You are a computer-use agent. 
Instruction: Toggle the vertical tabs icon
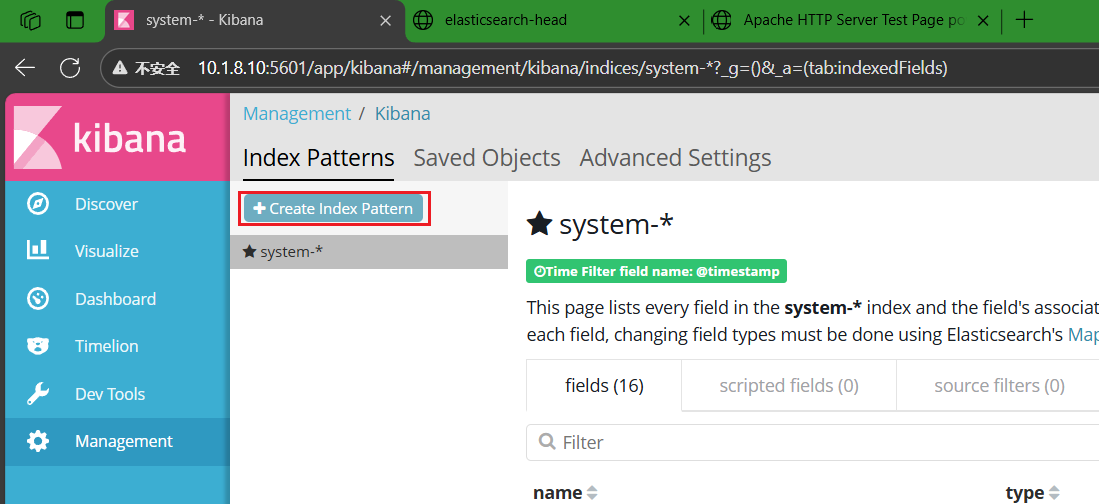[x=74, y=20]
